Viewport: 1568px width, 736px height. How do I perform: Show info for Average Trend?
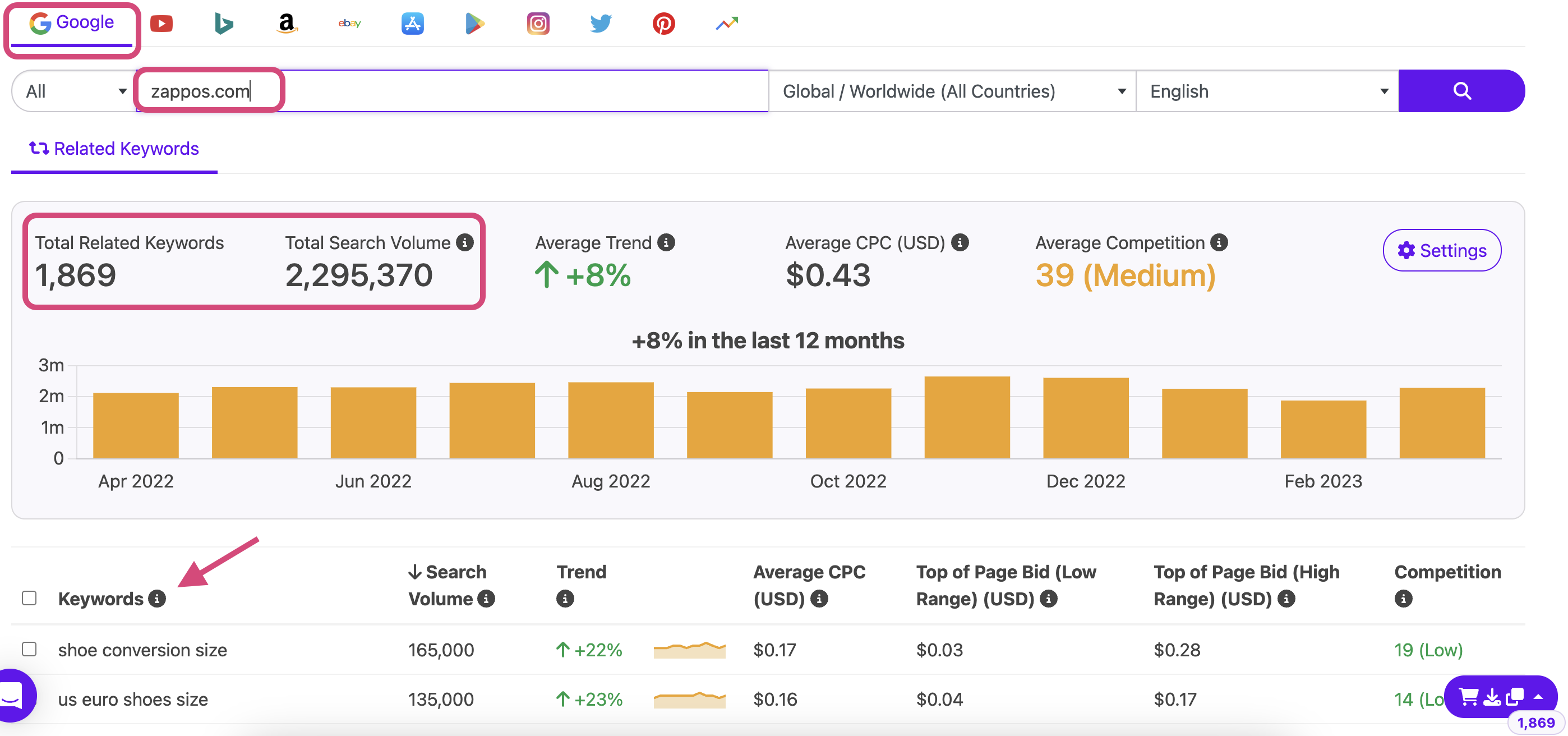pyautogui.click(x=667, y=243)
